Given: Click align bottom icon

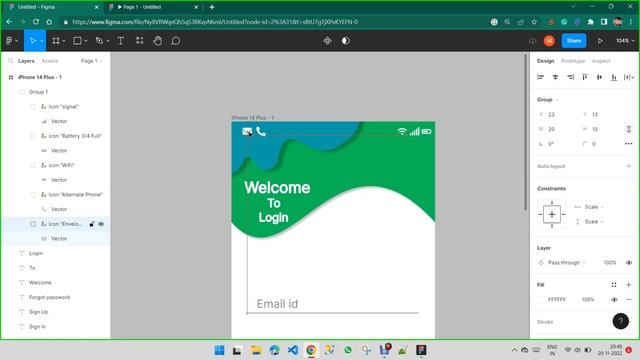Looking at the screenshot, I should 614,77.
